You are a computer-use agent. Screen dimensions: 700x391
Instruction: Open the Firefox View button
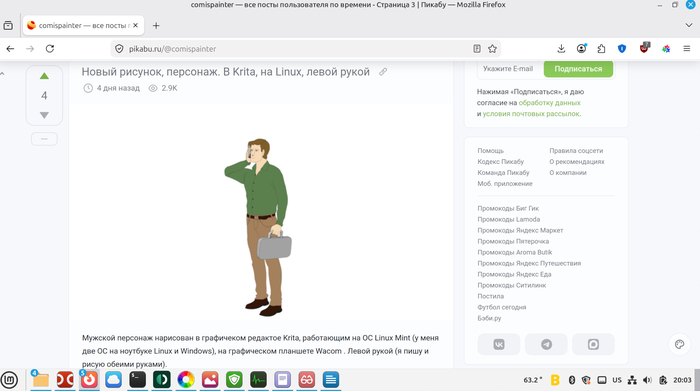coord(8,25)
